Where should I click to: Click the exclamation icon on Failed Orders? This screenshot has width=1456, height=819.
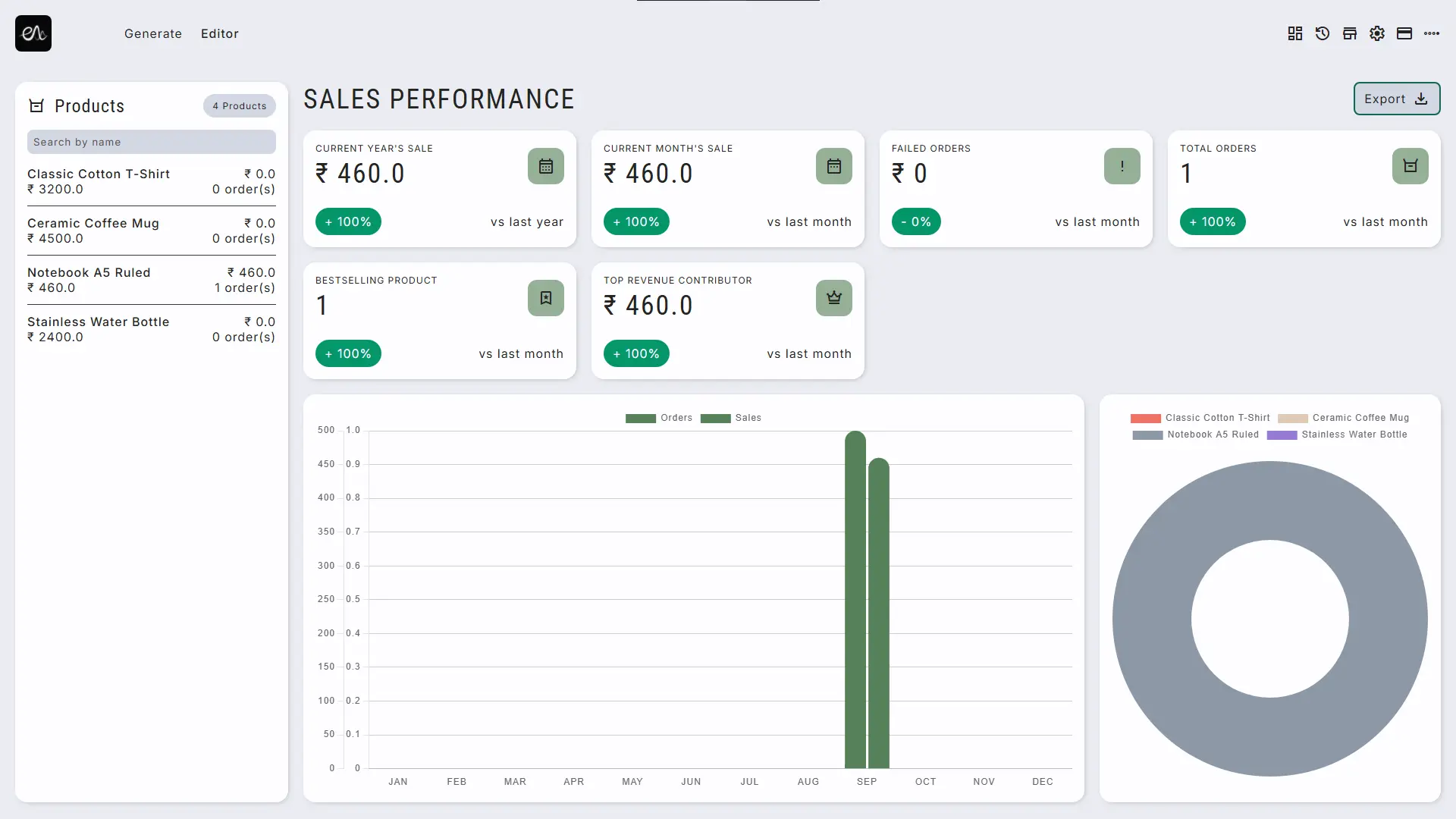(x=1122, y=166)
